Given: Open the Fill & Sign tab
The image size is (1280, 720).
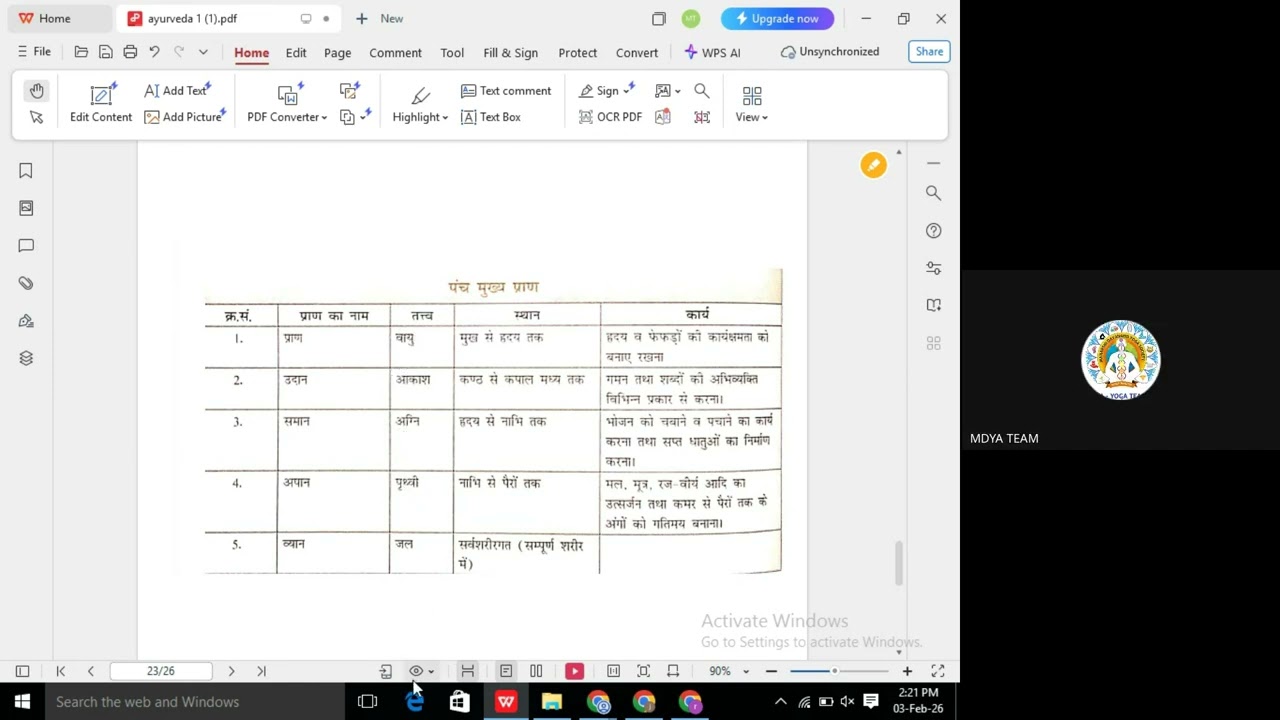Looking at the screenshot, I should tap(510, 52).
